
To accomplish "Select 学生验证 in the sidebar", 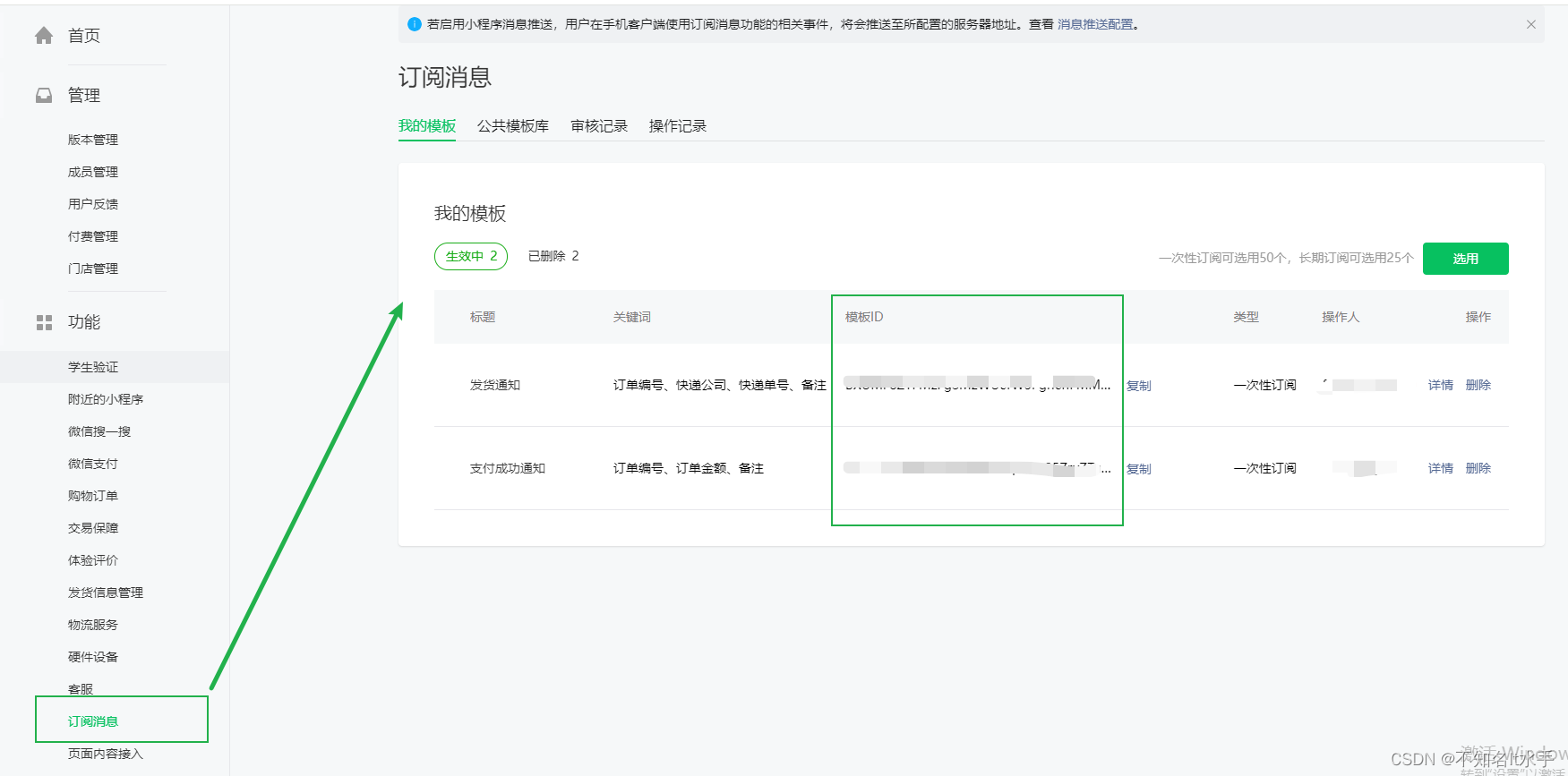I will tap(93, 367).
